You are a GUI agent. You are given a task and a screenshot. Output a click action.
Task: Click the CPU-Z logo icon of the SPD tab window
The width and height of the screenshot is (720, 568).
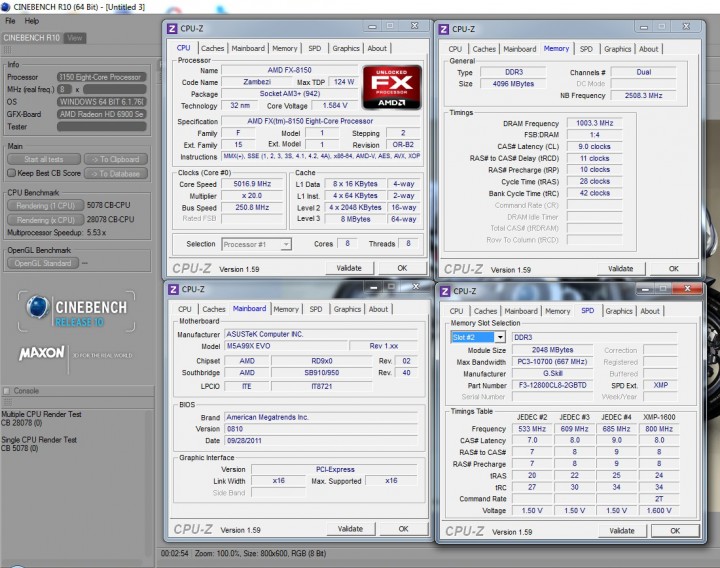[445, 291]
